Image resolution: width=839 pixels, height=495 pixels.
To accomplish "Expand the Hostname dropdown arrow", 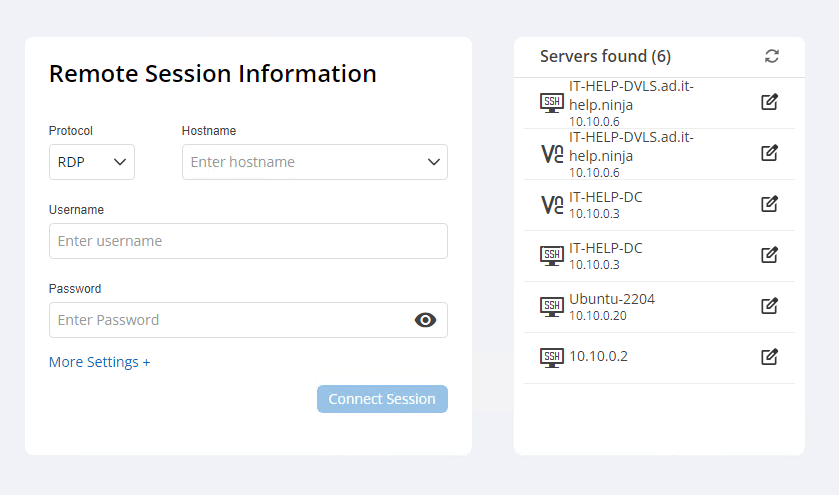I will 434,162.
